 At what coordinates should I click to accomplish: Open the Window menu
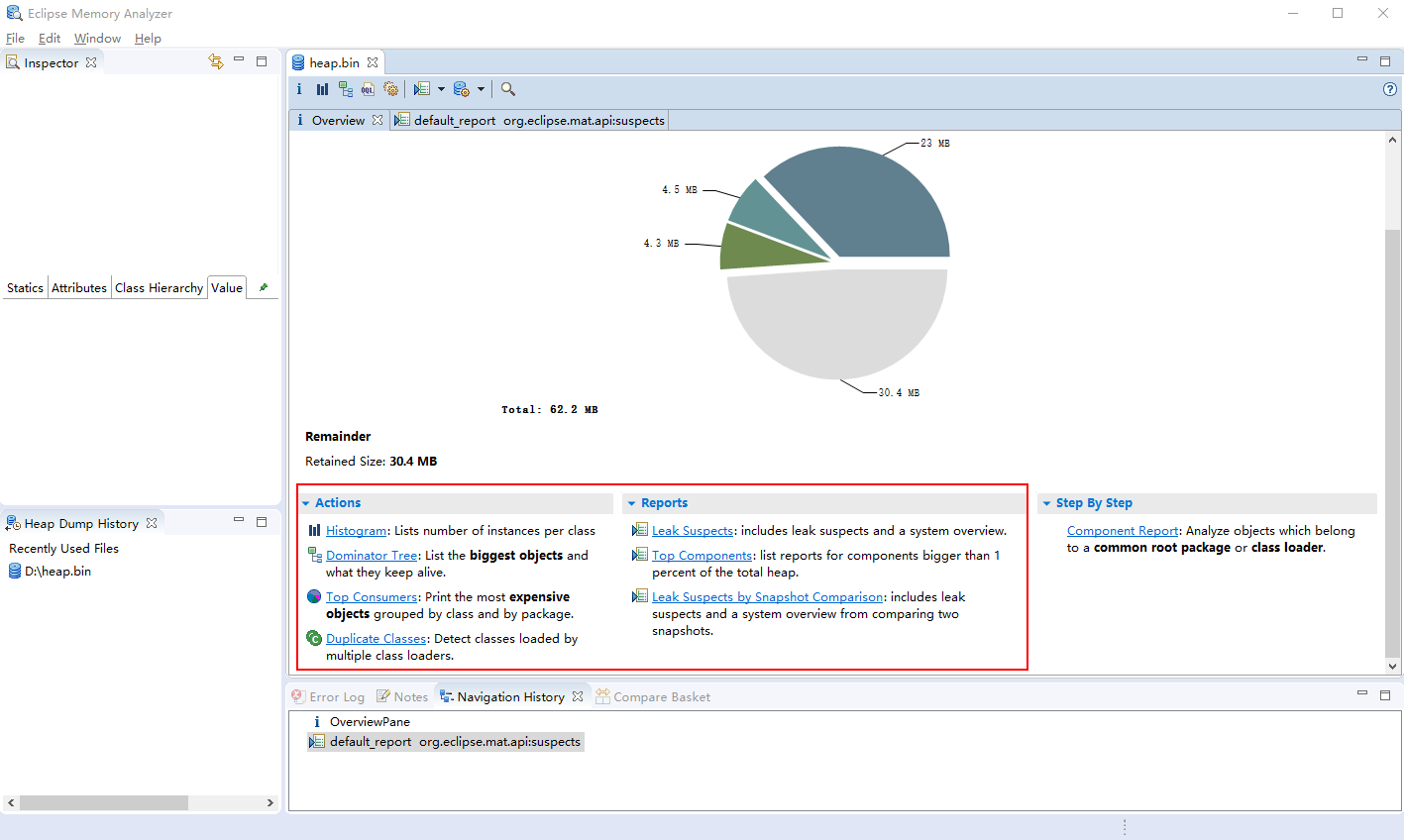pos(97,38)
